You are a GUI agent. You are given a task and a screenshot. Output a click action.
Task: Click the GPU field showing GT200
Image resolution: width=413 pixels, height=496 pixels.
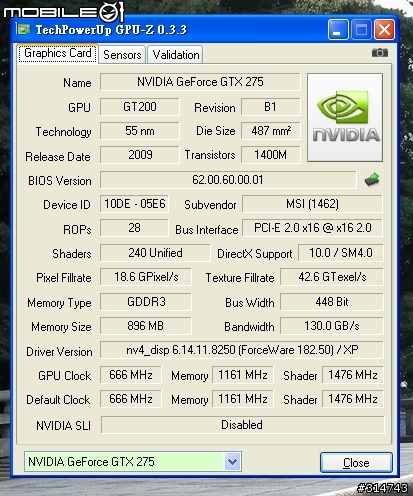coord(140,107)
